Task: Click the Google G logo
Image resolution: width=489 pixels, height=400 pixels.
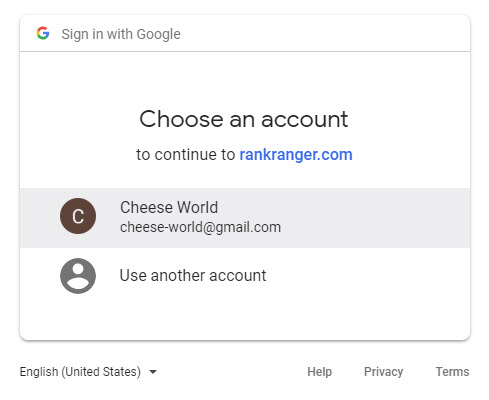Action: [43, 33]
